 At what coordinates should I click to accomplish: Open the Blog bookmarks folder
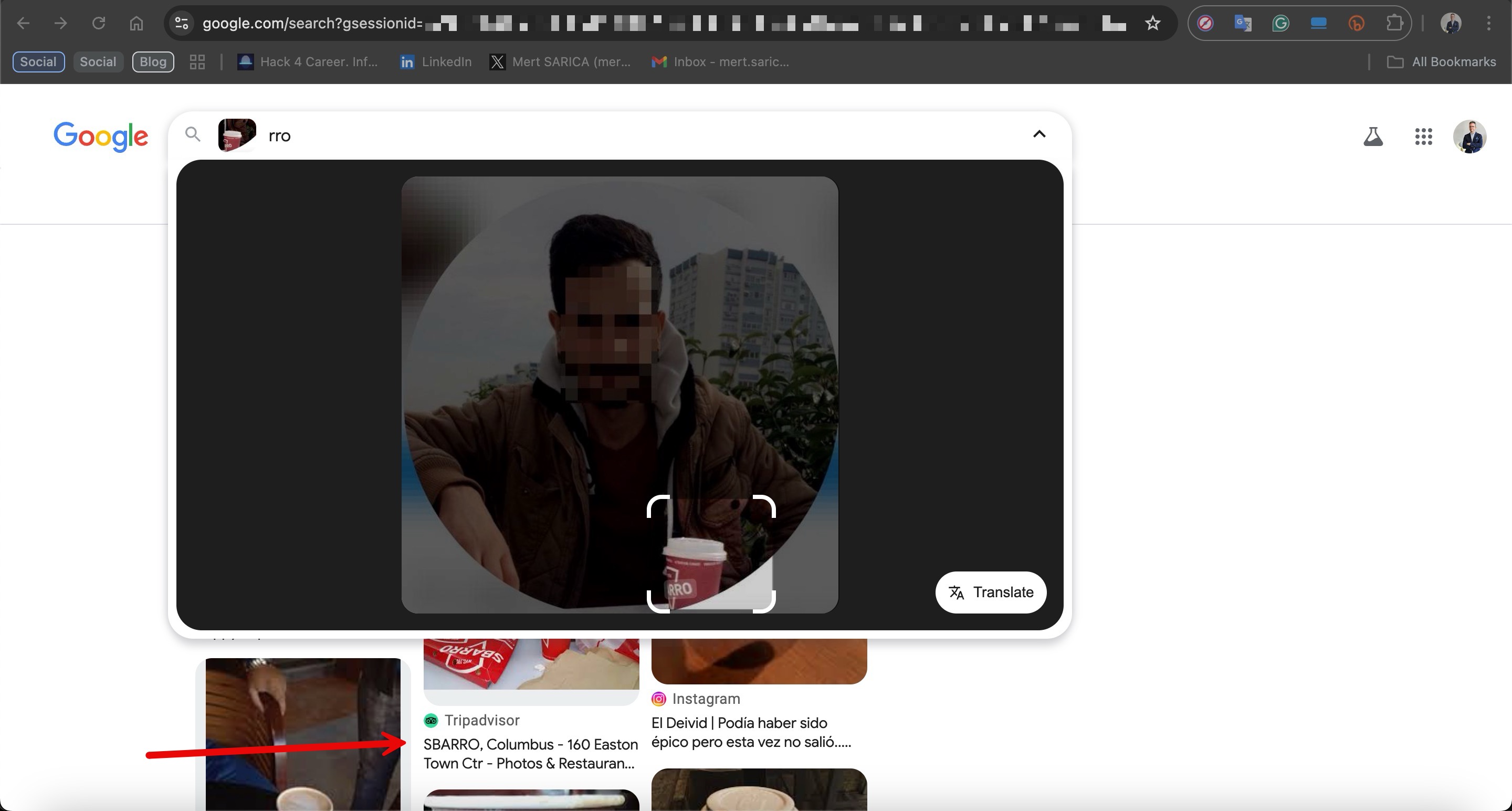[x=153, y=61]
